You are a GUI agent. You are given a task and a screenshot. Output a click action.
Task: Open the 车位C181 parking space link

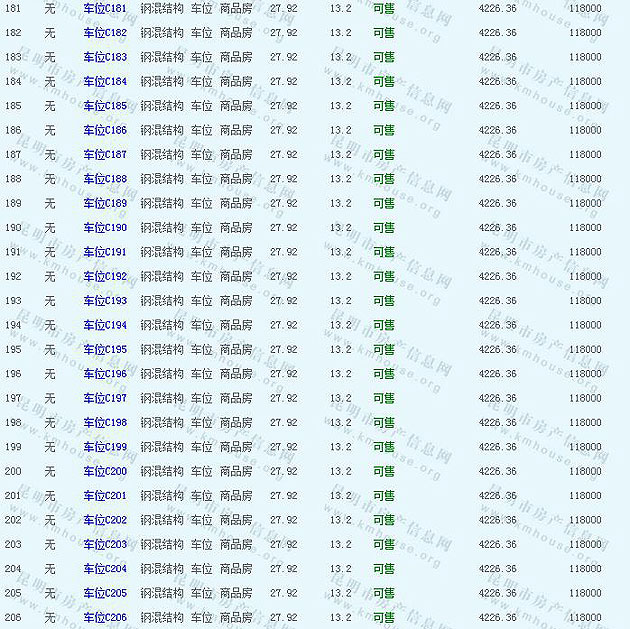105,8
